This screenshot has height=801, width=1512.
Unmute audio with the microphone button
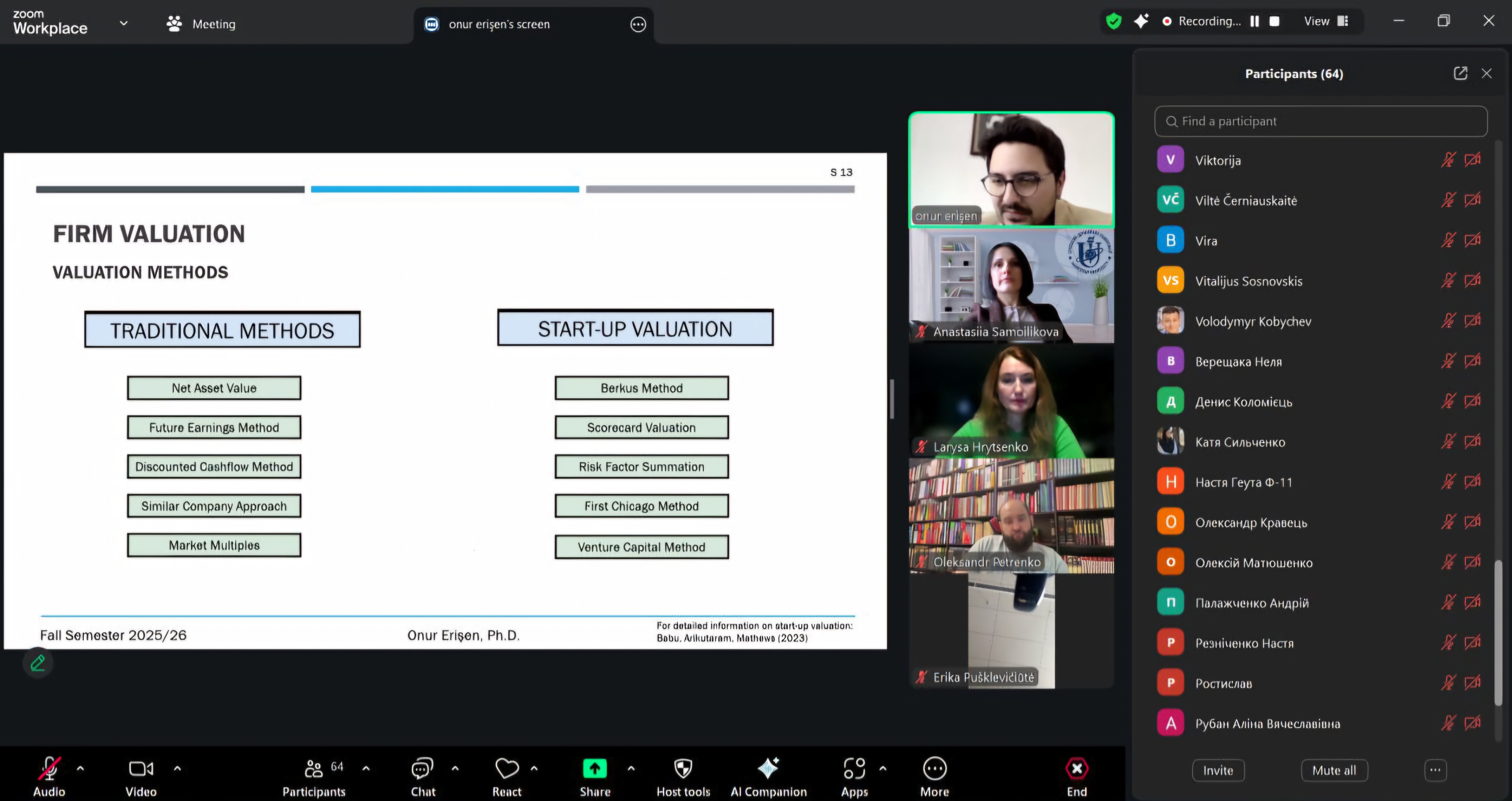point(49,769)
